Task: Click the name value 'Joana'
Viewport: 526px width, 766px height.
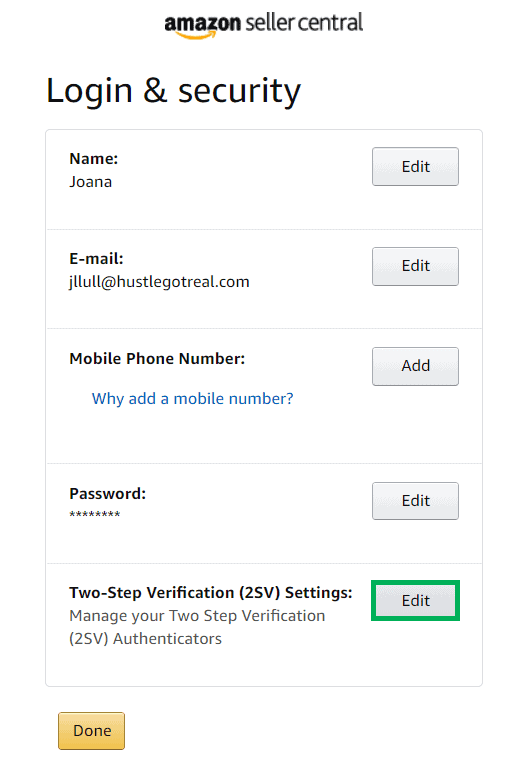Action: point(91,182)
